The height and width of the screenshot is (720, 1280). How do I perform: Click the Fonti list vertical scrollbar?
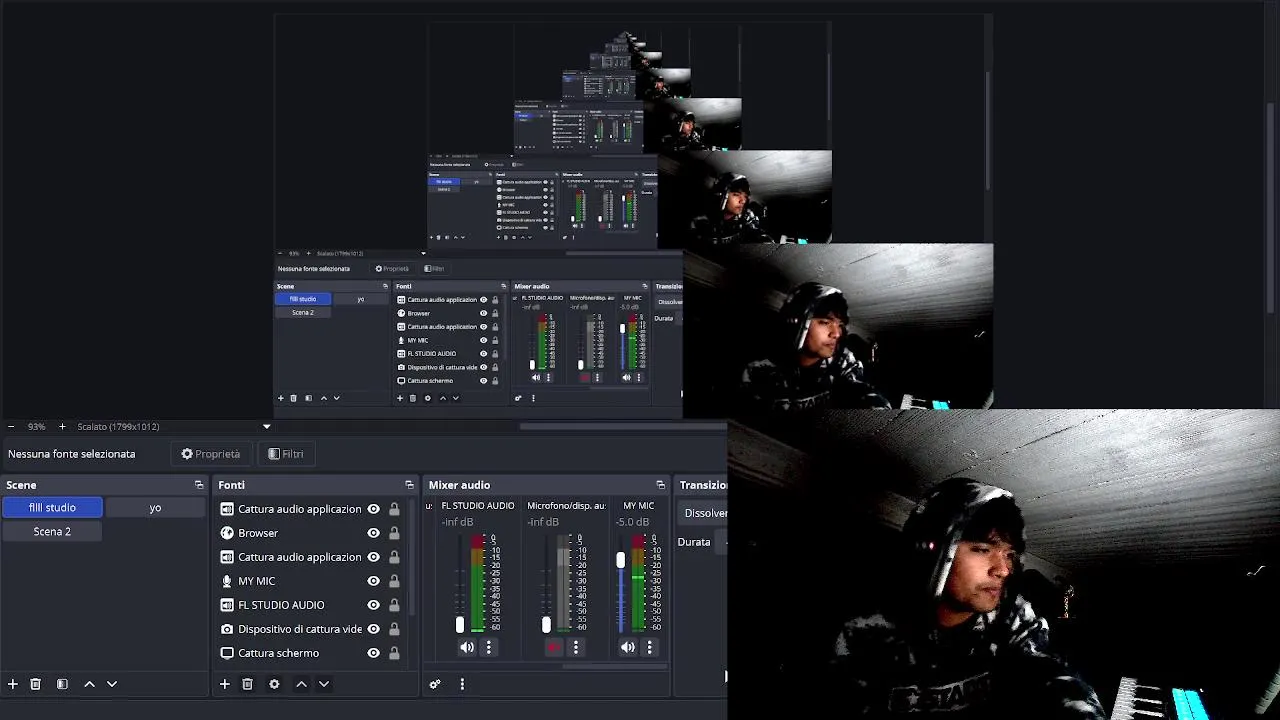click(x=410, y=555)
